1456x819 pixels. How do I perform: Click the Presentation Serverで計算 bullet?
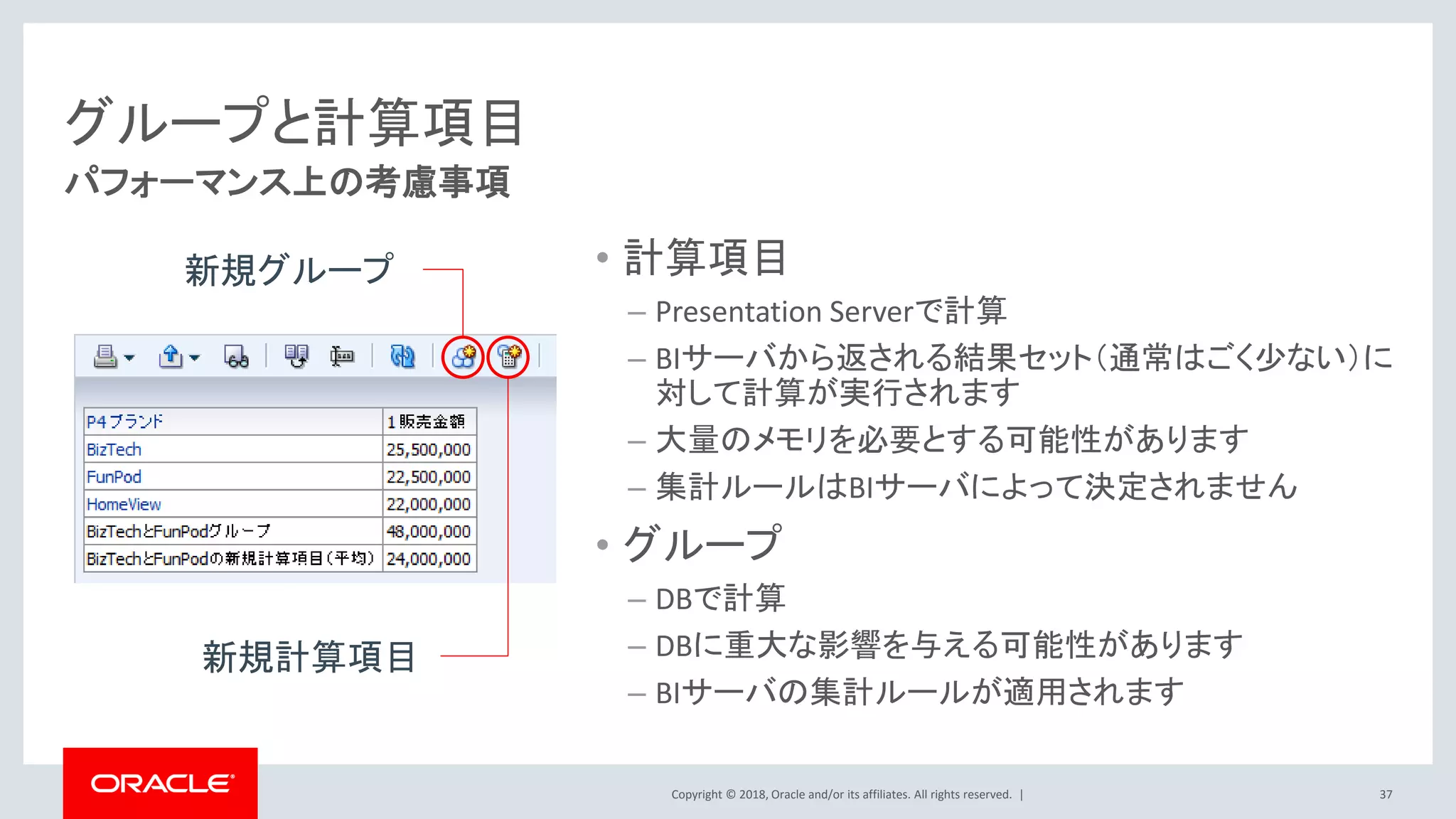click(x=830, y=311)
